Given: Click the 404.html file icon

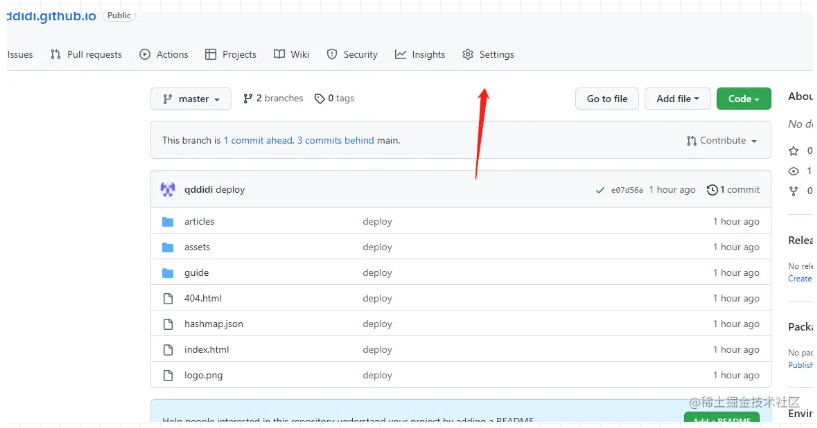Looking at the screenshot, I should [168, 298].
